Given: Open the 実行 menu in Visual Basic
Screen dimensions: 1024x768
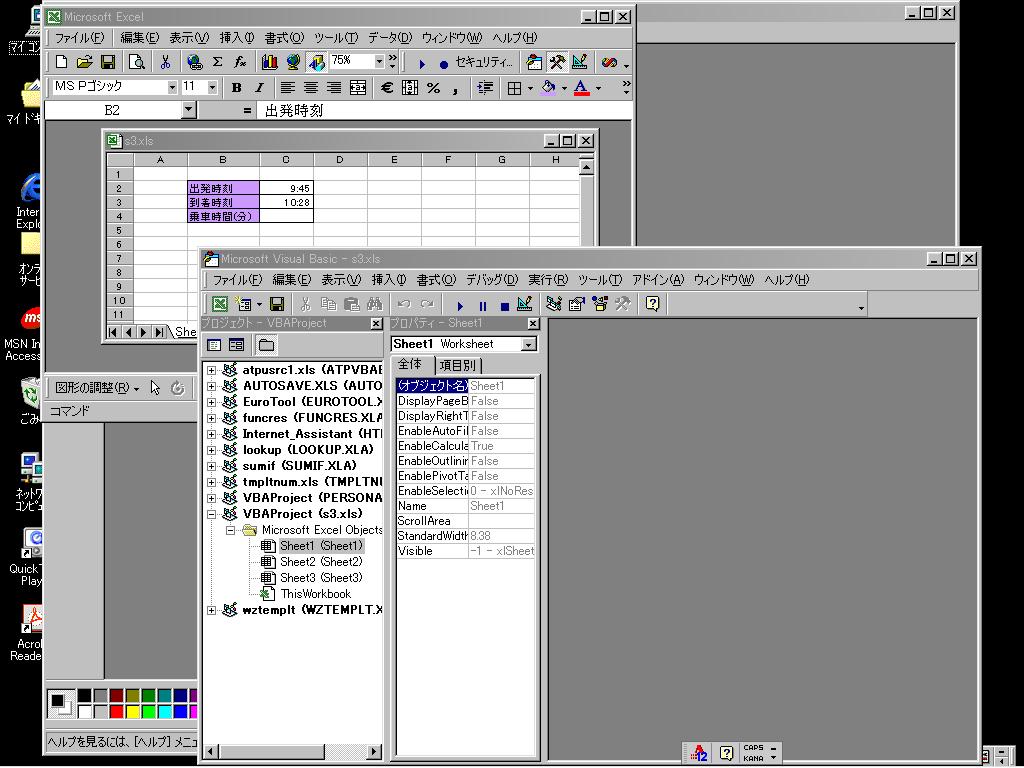Looking at the screenshot, I should click(548, 280).
